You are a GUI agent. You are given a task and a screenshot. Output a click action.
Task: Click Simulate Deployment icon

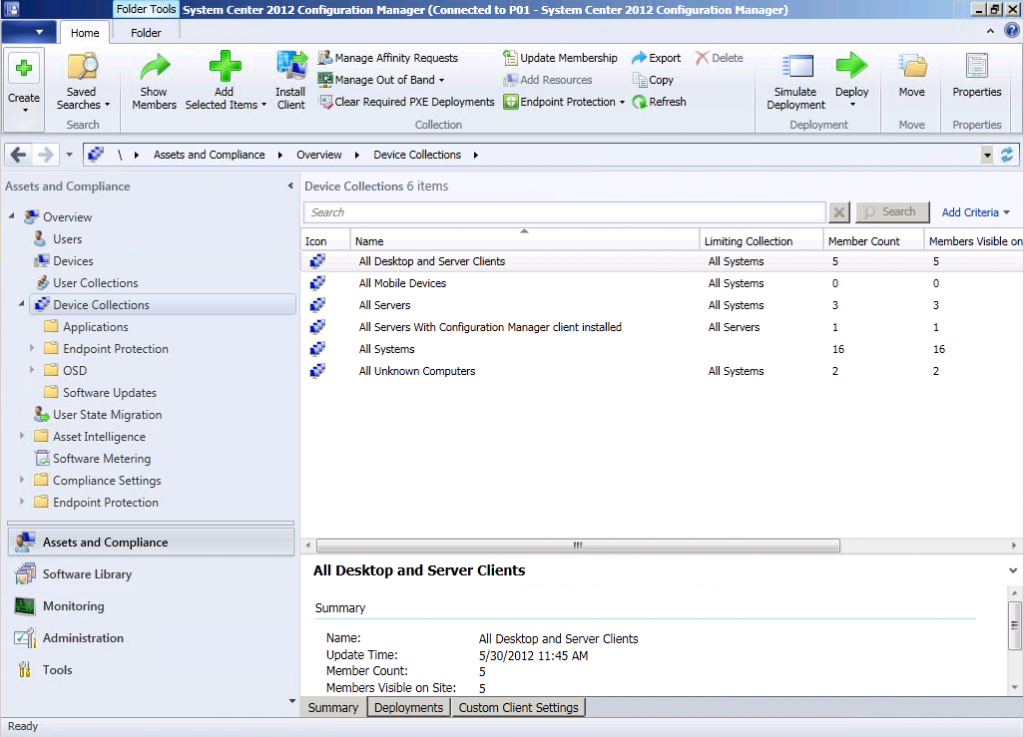[x=797, y=67]
